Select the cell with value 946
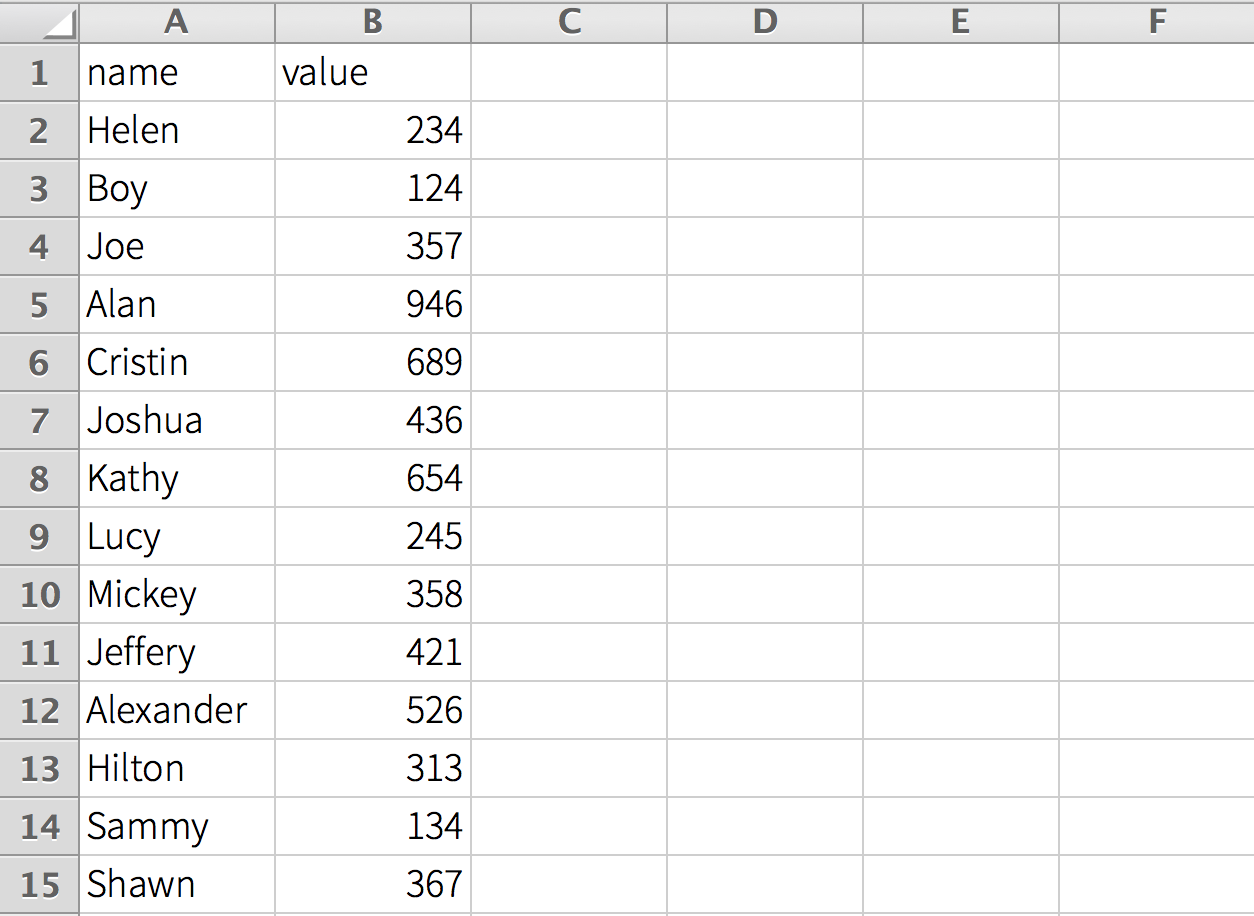 (x=373, y=304)
